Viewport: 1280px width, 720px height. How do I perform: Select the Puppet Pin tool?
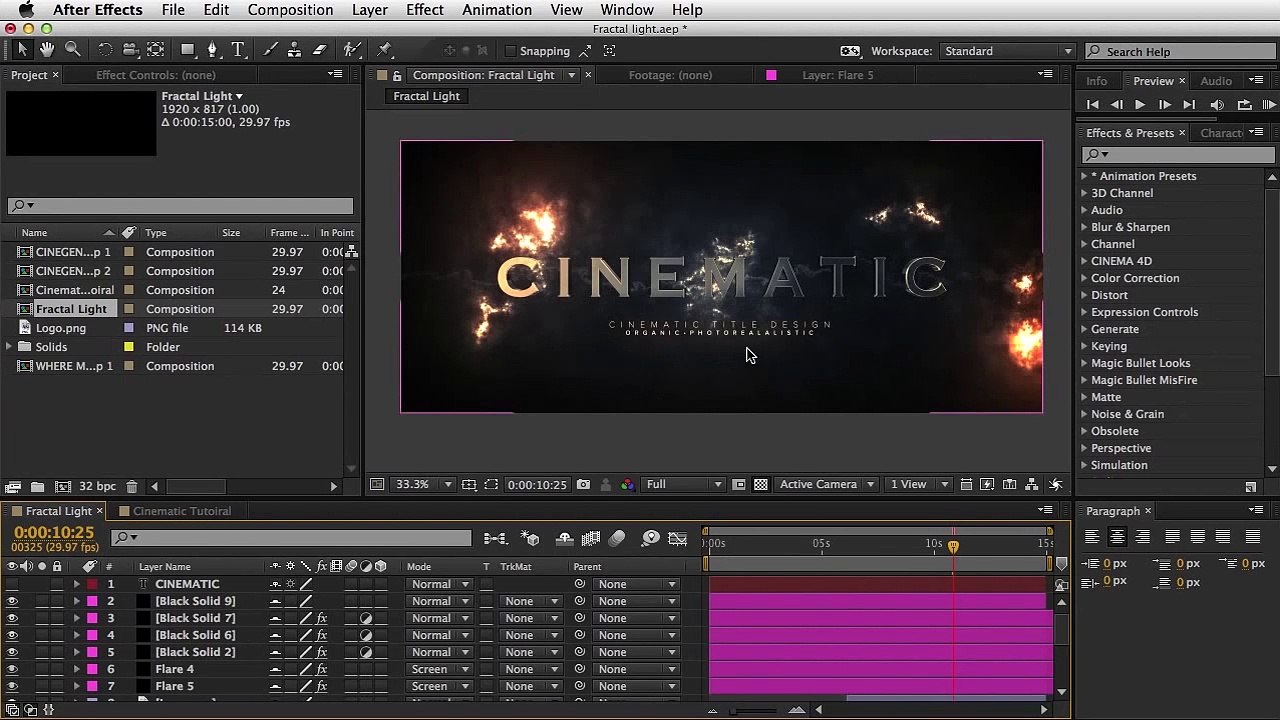385,49
